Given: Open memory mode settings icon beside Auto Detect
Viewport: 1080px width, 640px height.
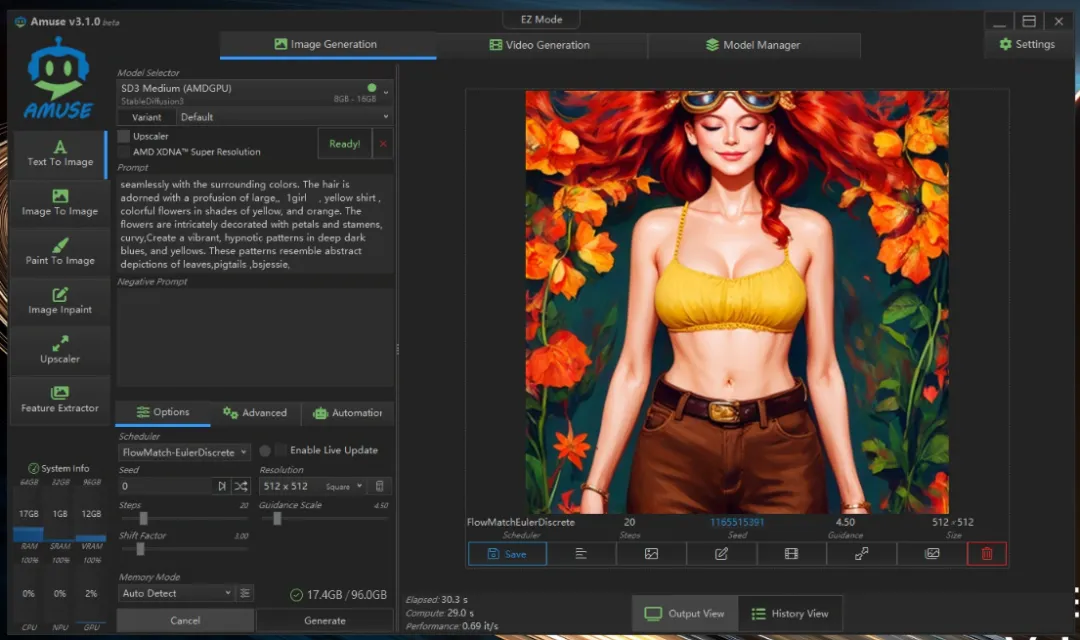Looking at the screenshot, I should pos(245,593).
